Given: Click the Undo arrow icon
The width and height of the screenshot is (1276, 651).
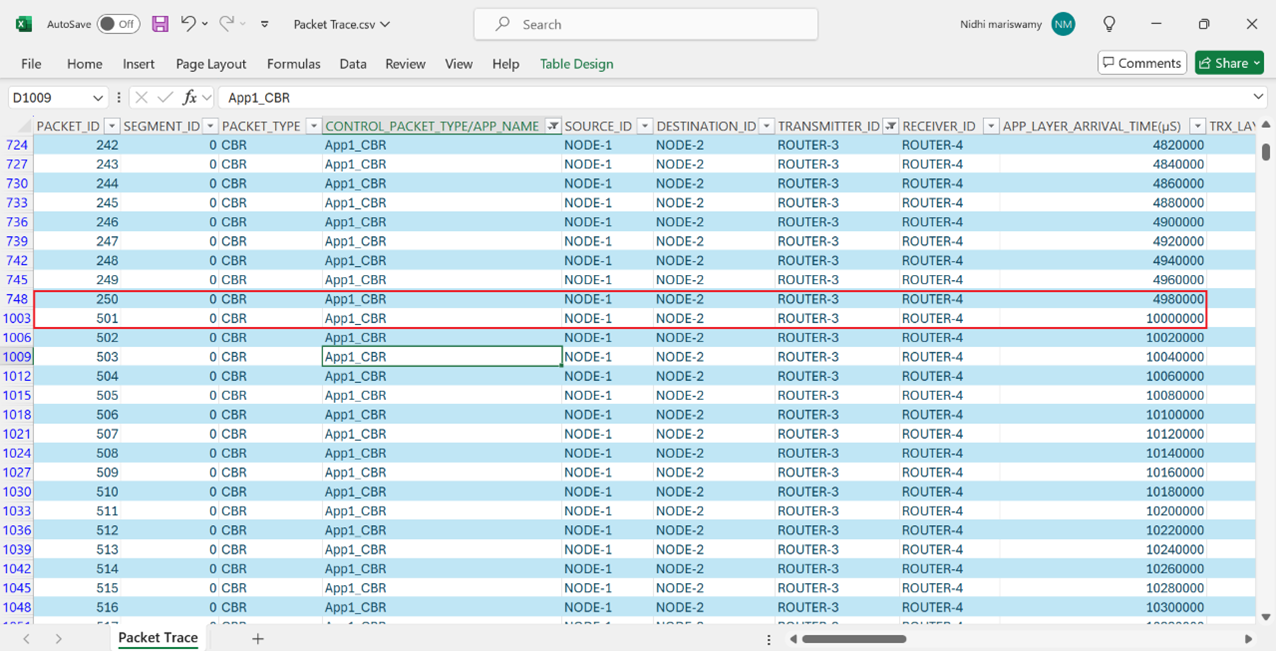Looking at the screenshot, I should [x=187, y=24].
